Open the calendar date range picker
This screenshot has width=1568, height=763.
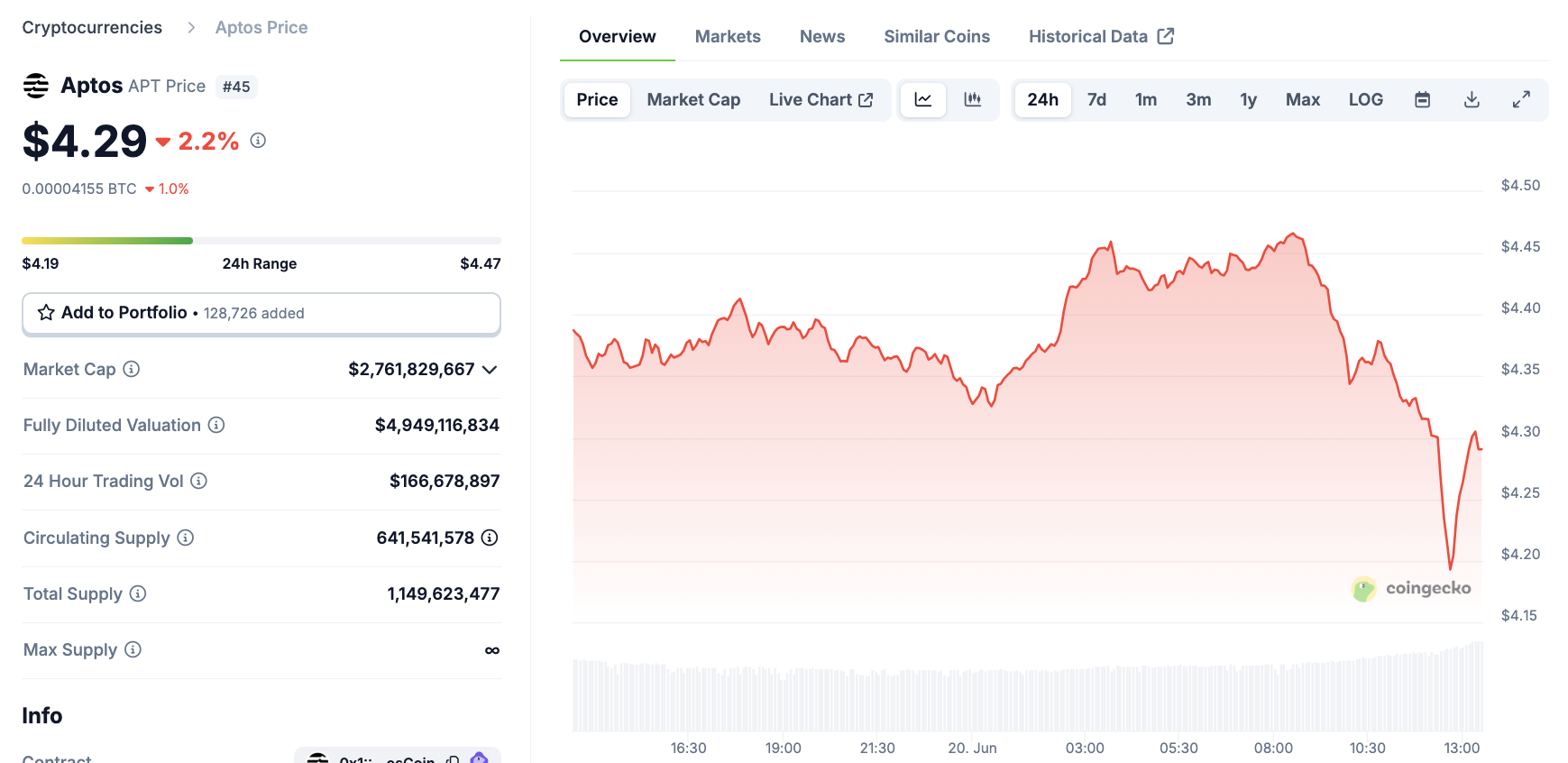click(x=1422, y=99)
